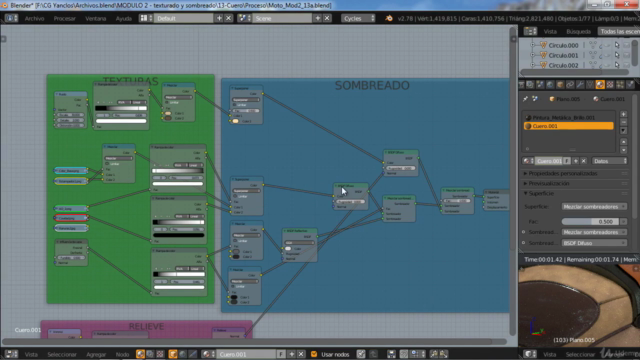The image size is (640, 360).
Task: Open Render Layers properties tab
Action: coord(530,84)
